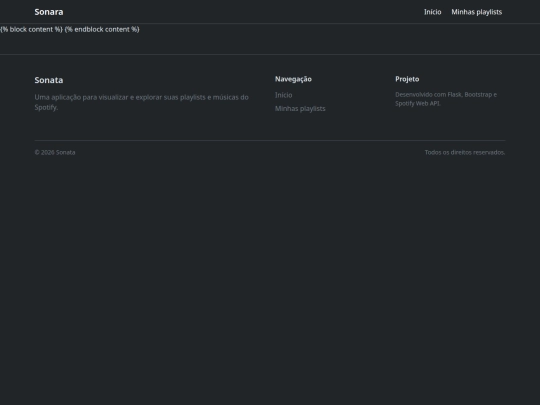
Task: Click 'Todos os direitos reservados' text
Action: coord(465,152)
